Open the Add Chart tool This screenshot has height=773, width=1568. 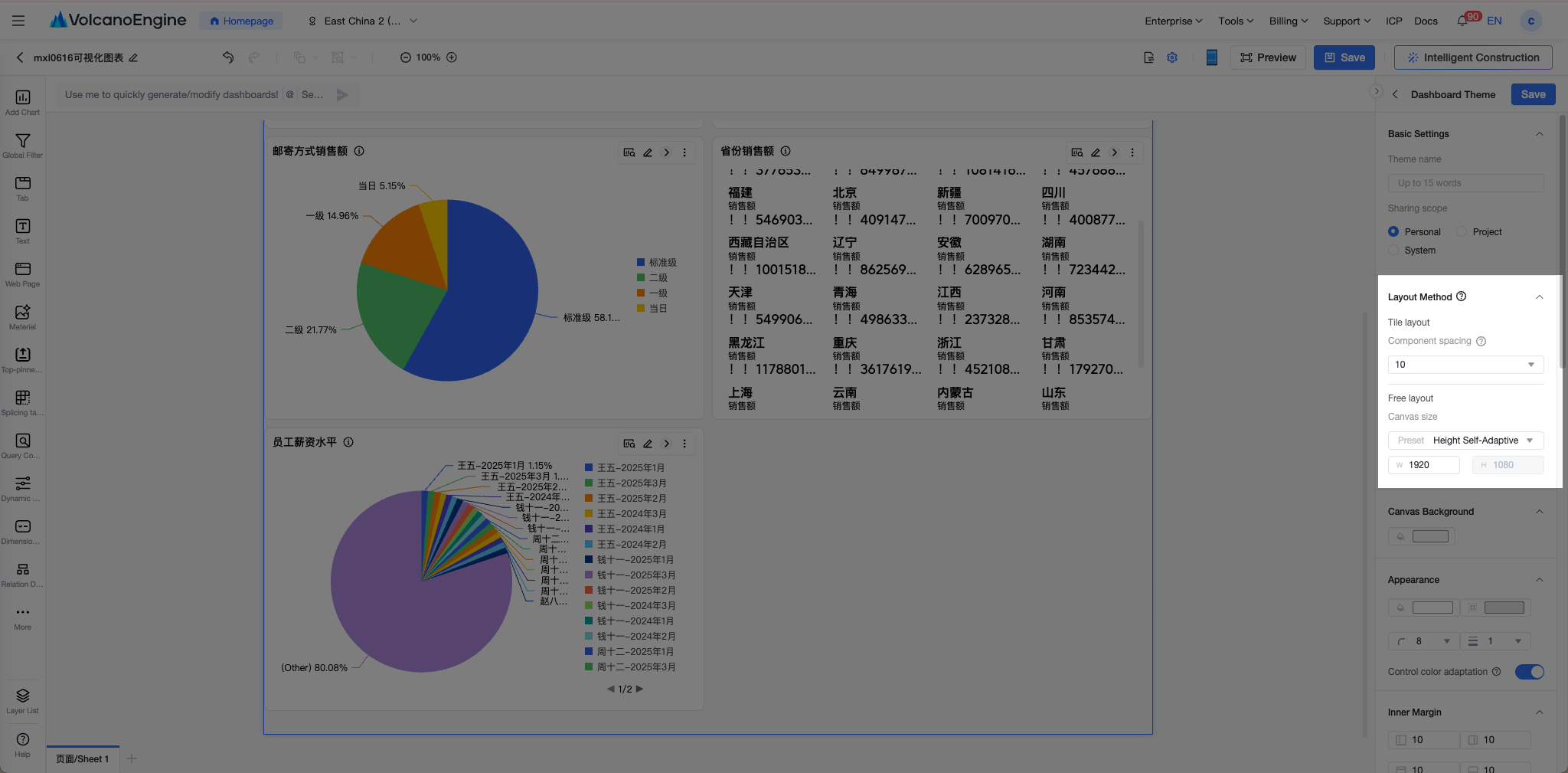[22, 102]
